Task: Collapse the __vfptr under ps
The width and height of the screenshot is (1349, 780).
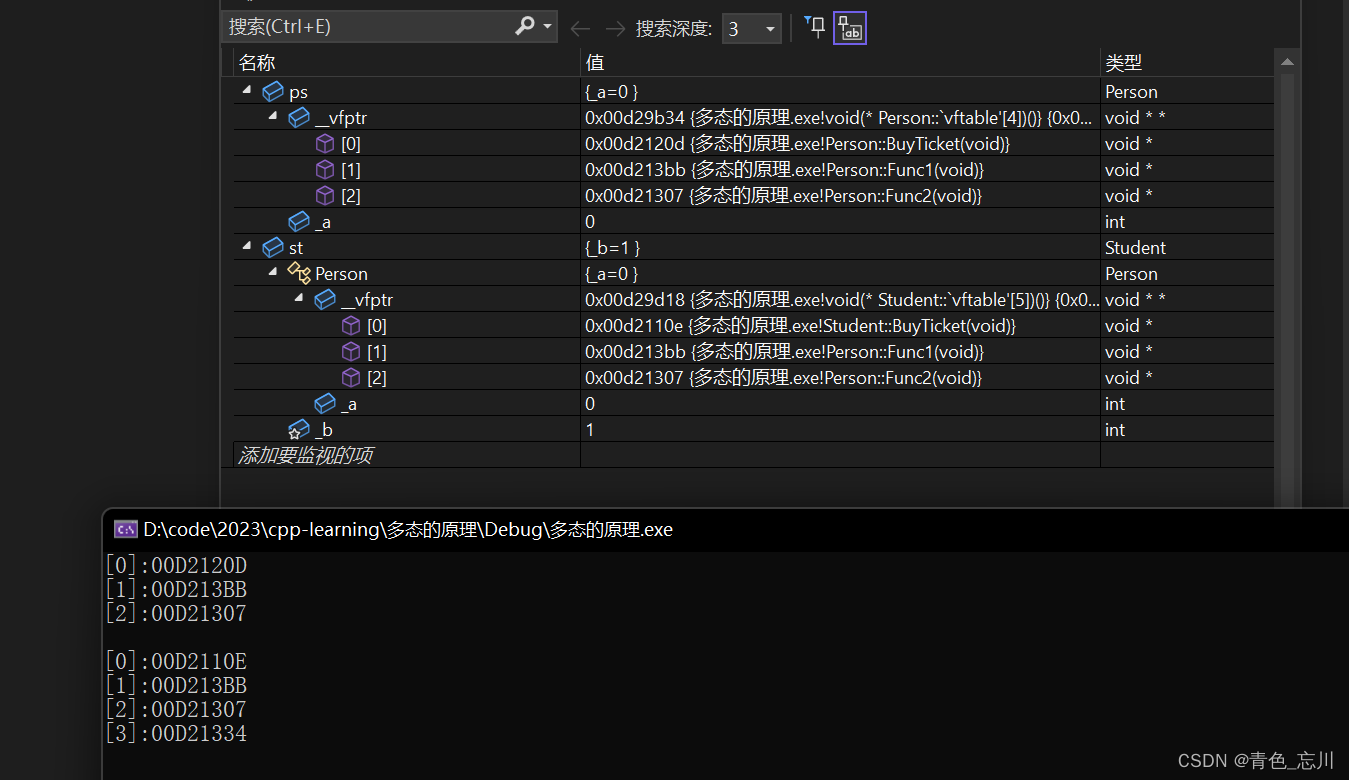Action: 273,117
